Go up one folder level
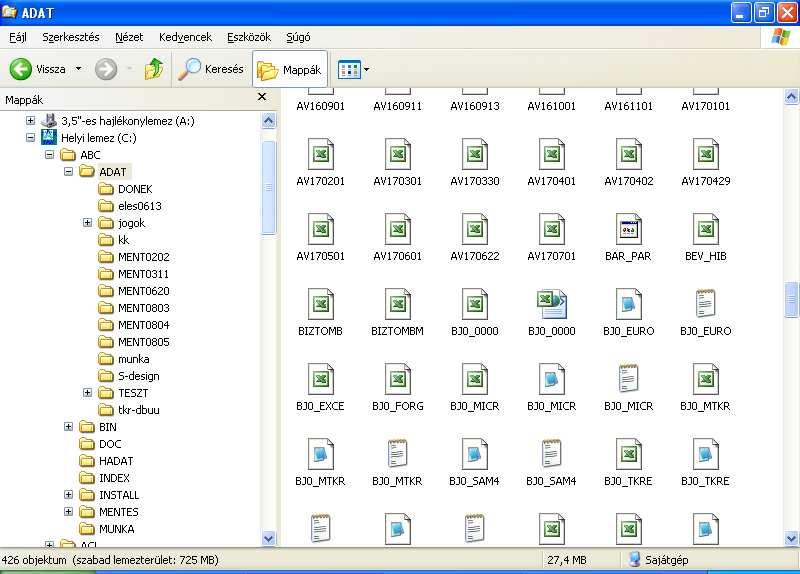This screenshot has height=574, width=800. [x=154, y=69]
